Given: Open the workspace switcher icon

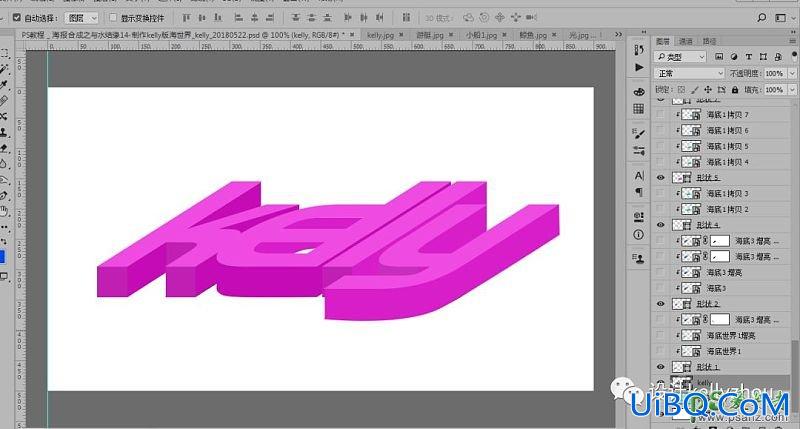Looking at the screenshot, I should pyautogui.click(x=781, y=18).
